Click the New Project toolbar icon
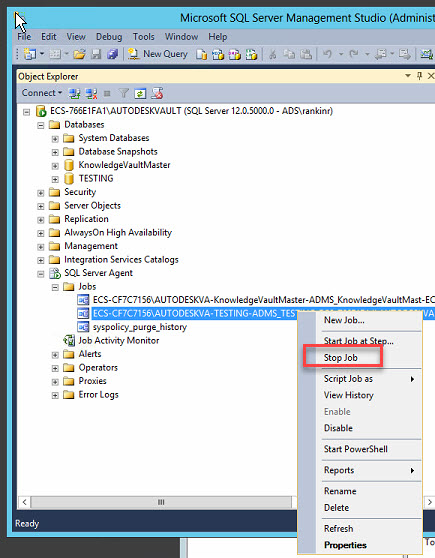 pos(30,54)
